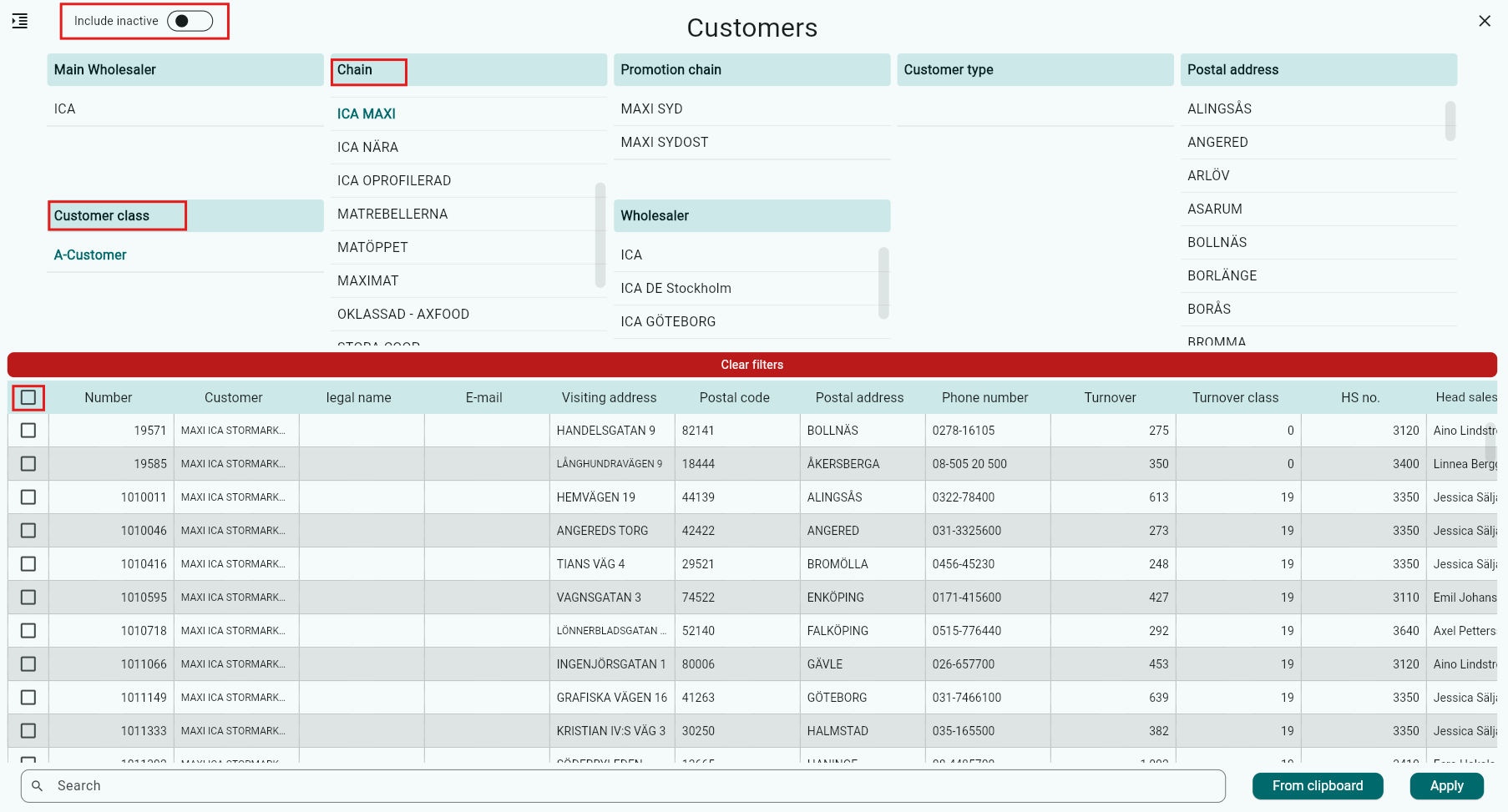This screenshot has height=812, width=1508.
Task: Click the Chain filter header
Action: pyautogui.click(x=468, y=70)
